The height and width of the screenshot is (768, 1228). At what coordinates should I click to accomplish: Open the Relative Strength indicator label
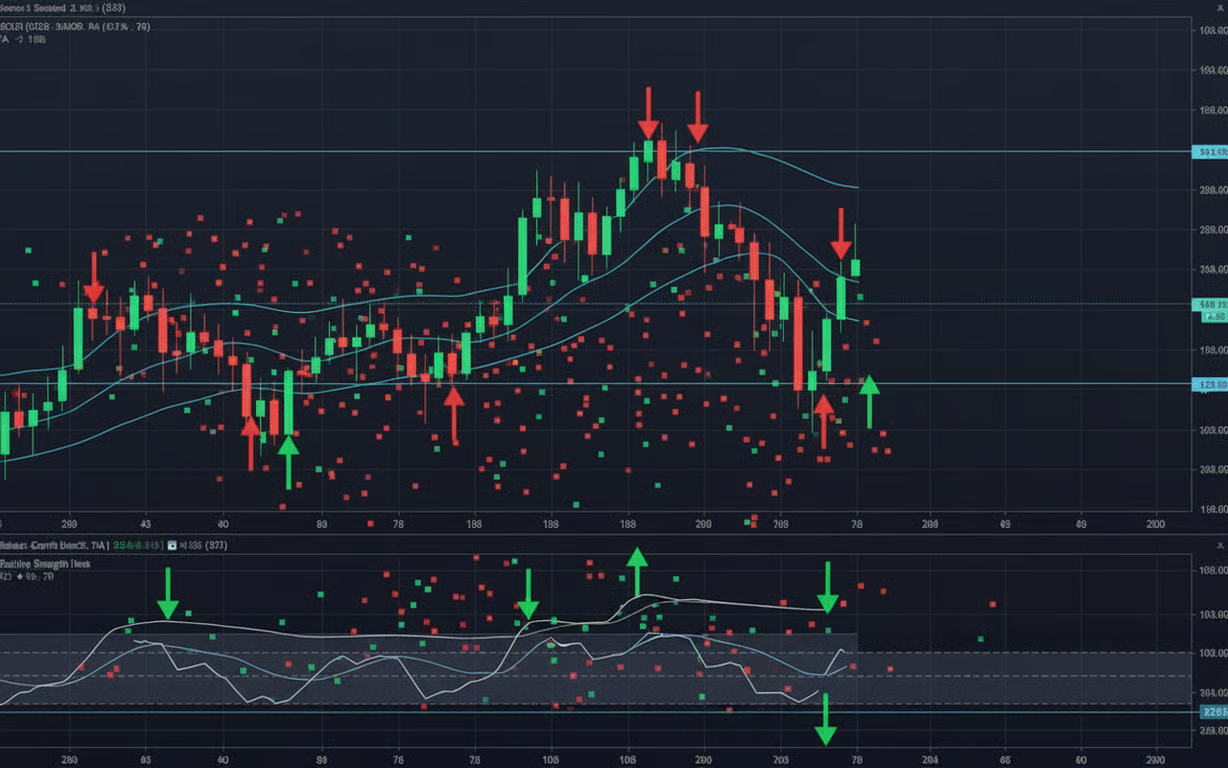(45, 564)
